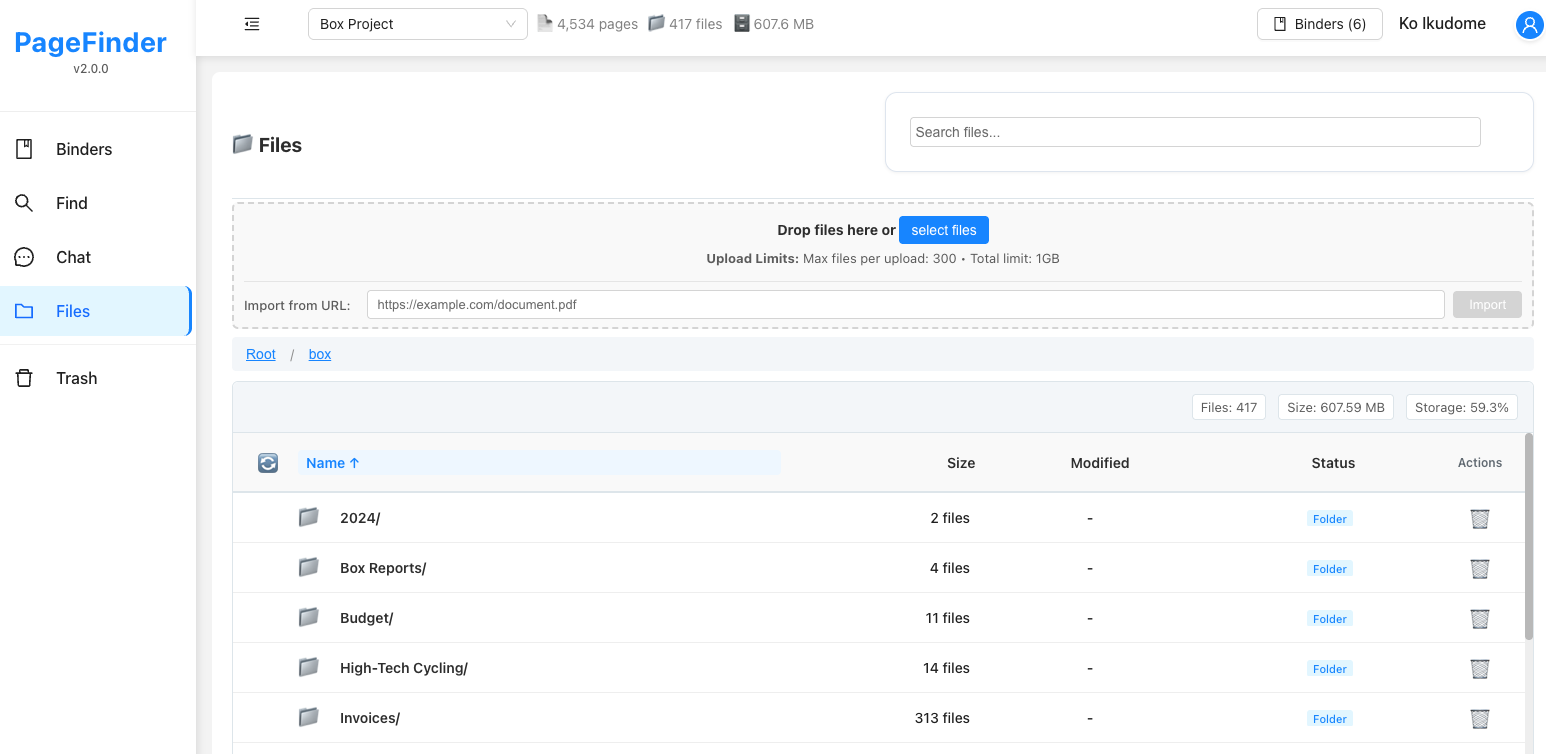The image size is (1546, 754).
Task: Click the user avatar icon
Action: (1529, 25)
